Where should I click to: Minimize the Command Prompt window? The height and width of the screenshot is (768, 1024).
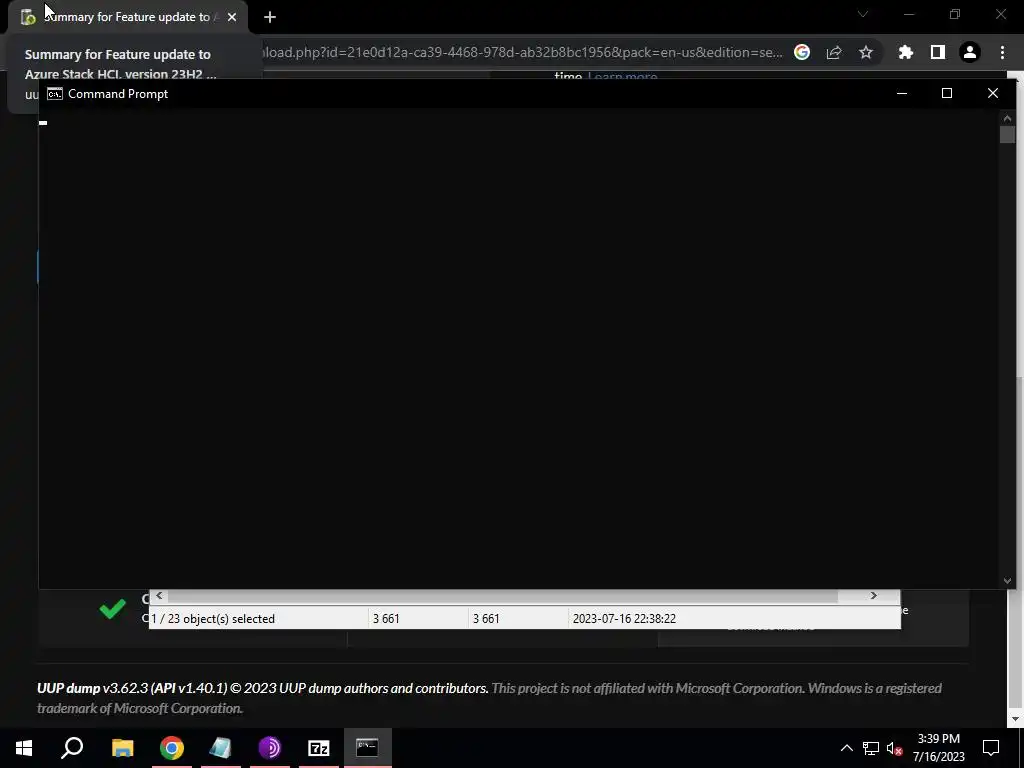(902, 93)
